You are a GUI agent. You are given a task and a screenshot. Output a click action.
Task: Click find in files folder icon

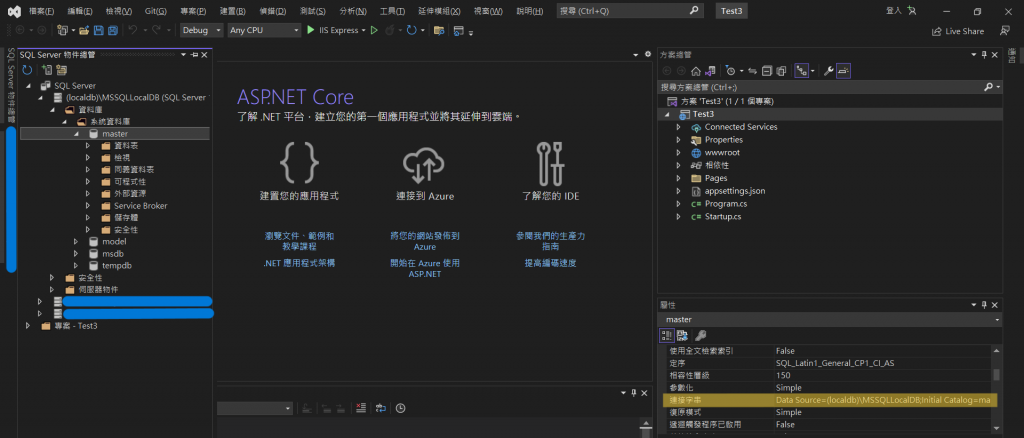click(x=439, y=30)
